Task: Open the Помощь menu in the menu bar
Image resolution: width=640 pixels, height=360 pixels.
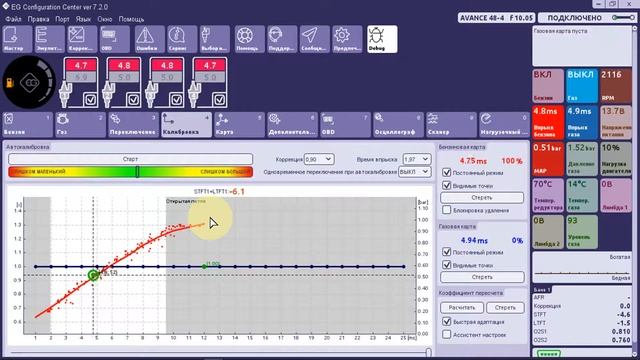Action: coord(131,19)
